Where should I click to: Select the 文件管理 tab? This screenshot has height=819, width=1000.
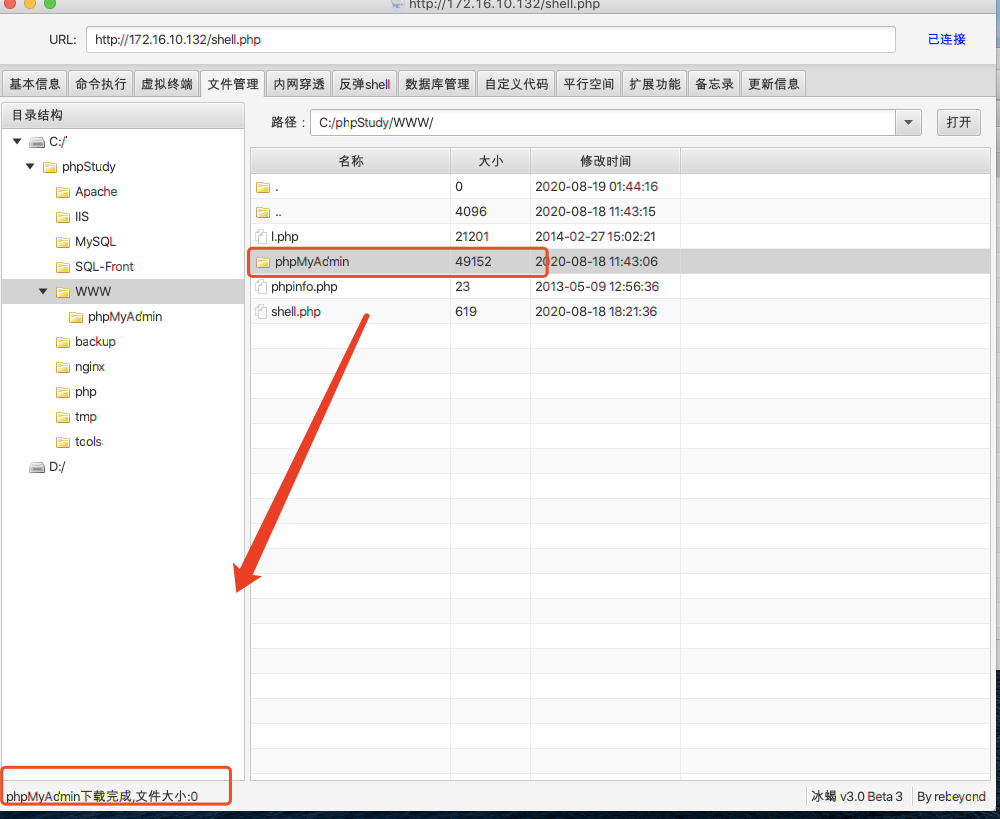click(233, 84)
